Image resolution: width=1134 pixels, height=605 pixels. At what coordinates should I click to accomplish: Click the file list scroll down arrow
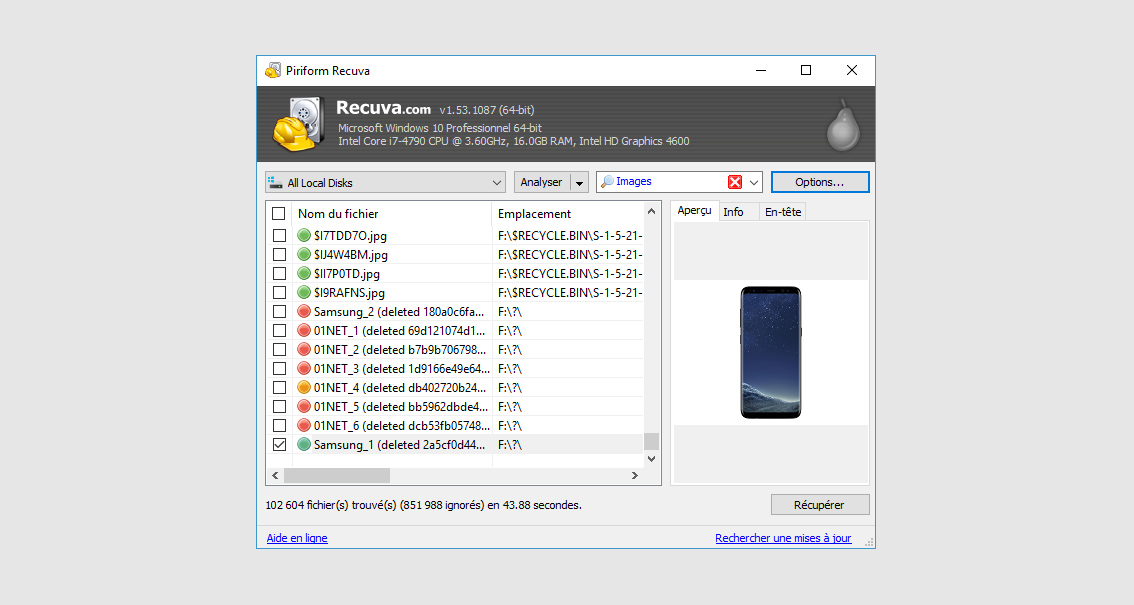[x=652, y=459]
